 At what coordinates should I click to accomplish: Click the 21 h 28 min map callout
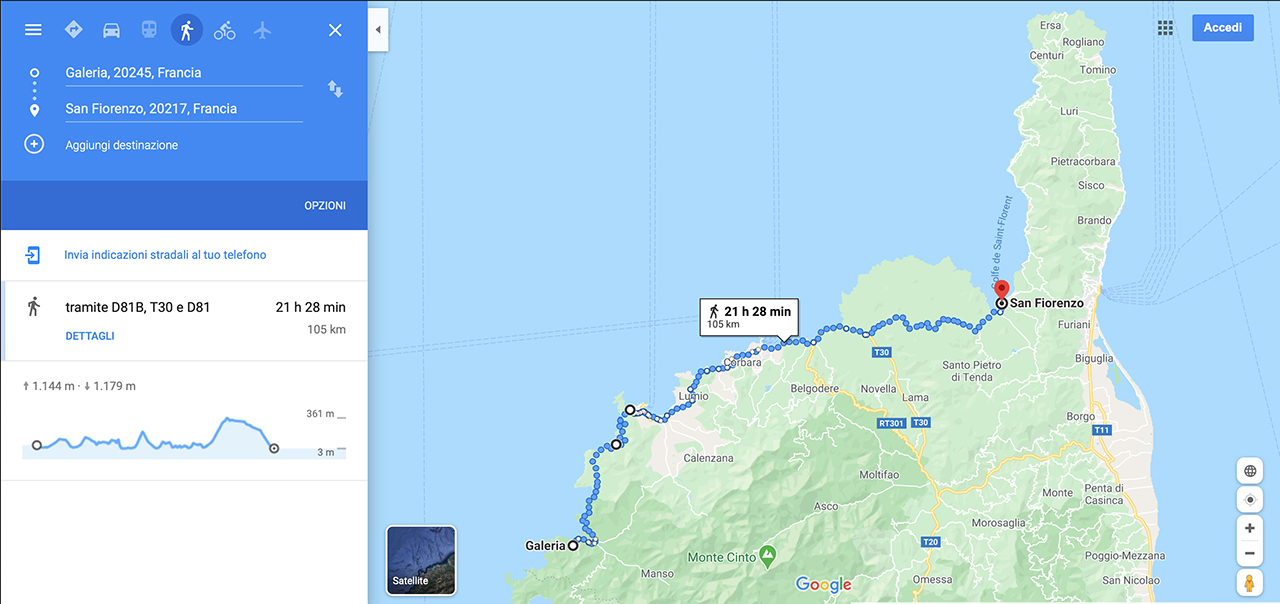pos(749,317)
